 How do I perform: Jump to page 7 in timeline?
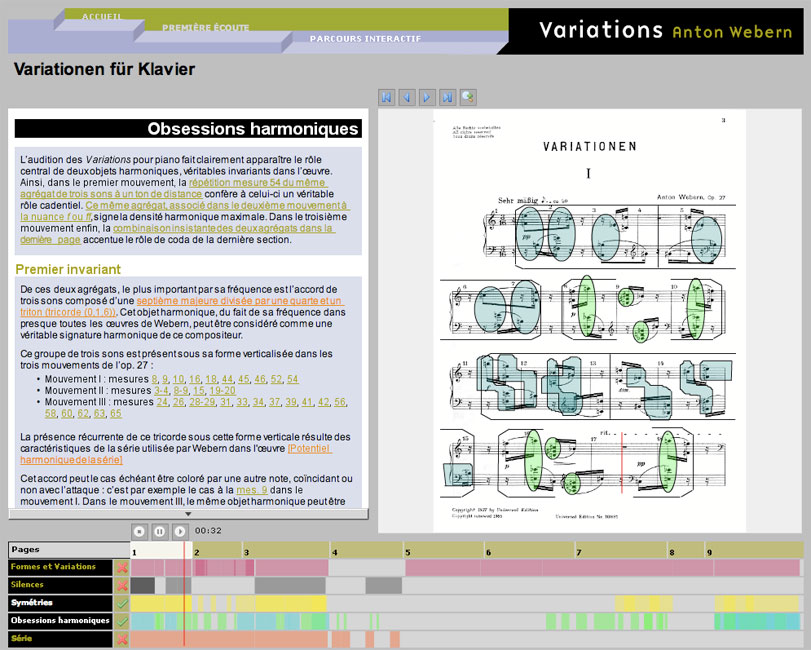coord(621,552)
